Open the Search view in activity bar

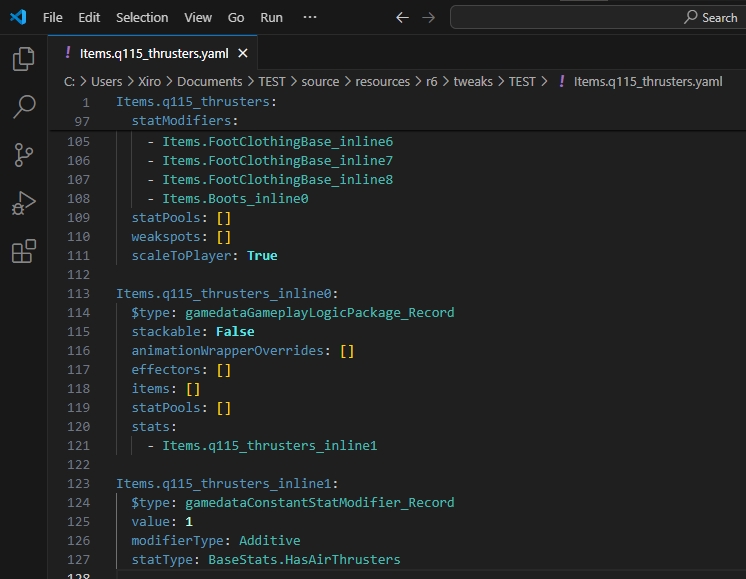point(23,107)
